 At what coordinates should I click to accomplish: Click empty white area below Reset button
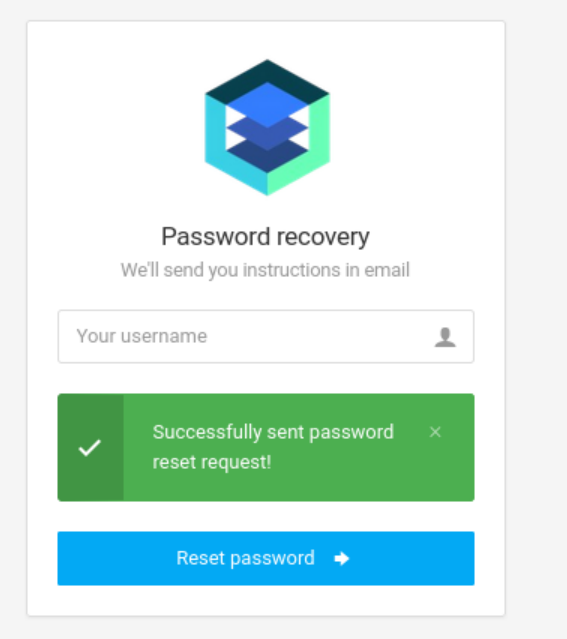(x=266, y=600)
